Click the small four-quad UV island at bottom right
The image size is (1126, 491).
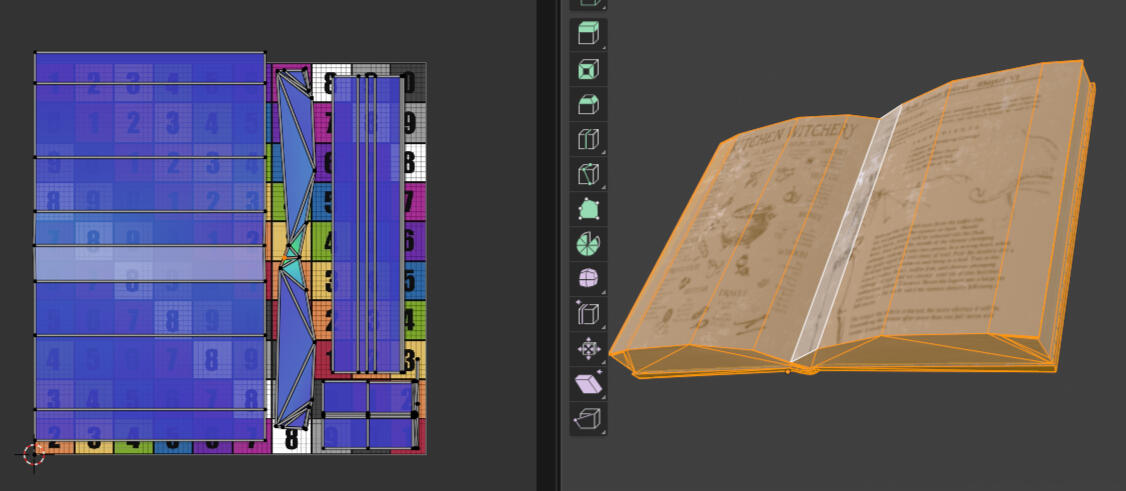click(x=368, y=415)
